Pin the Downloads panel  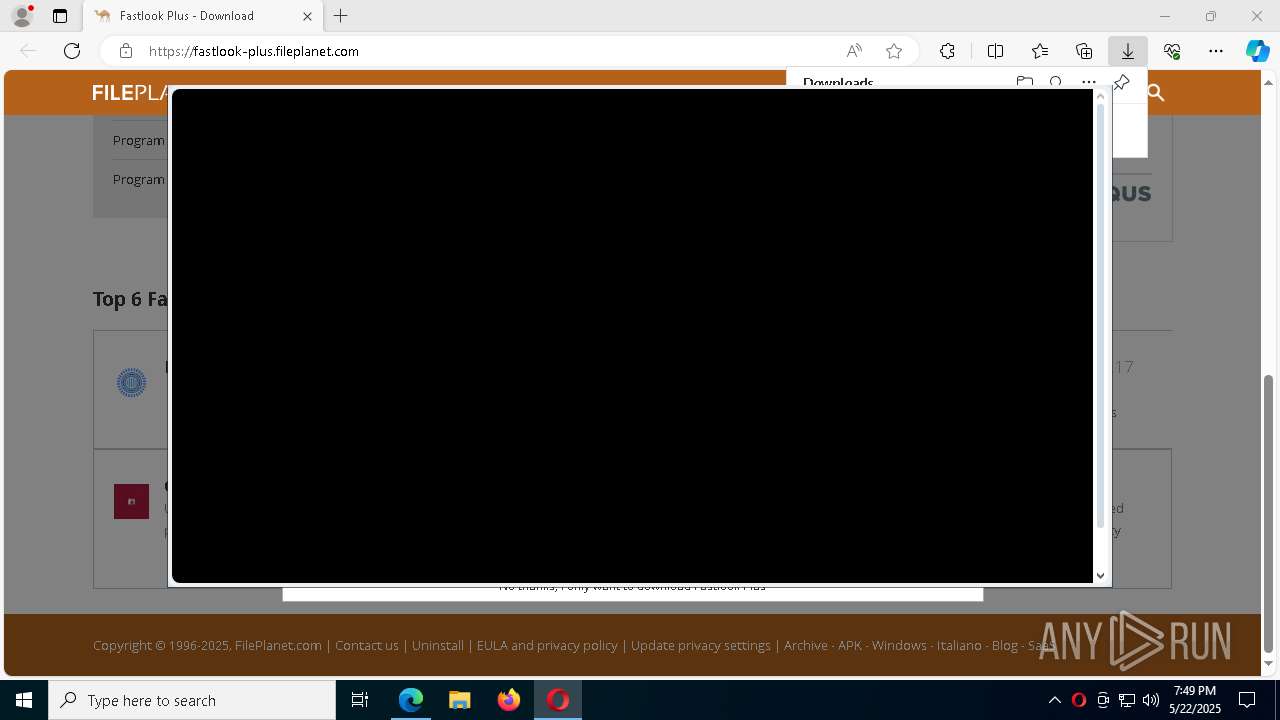tap(1121, 83)
